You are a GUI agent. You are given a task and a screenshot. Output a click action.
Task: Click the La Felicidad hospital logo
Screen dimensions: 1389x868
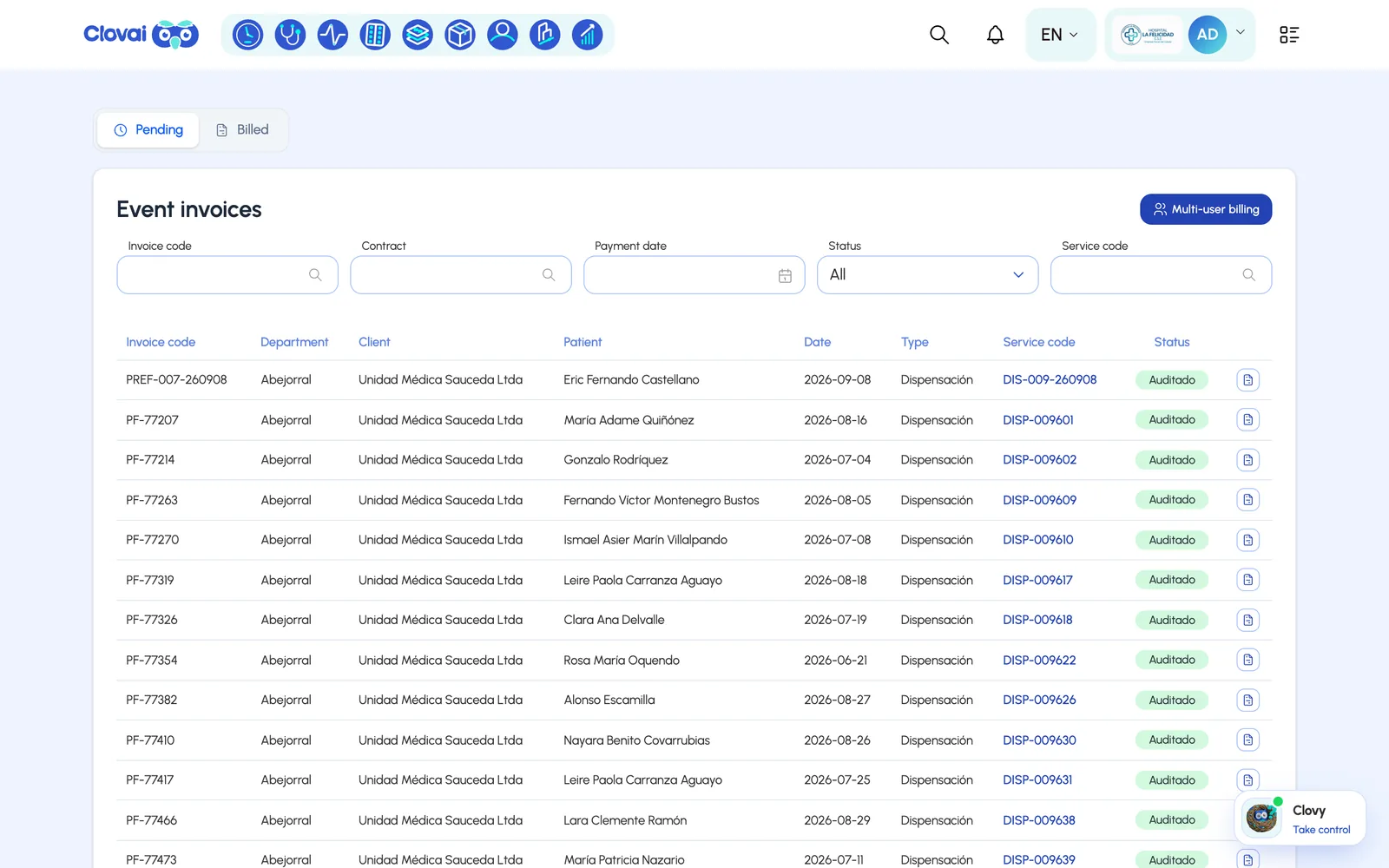[x=1148, y=35]
